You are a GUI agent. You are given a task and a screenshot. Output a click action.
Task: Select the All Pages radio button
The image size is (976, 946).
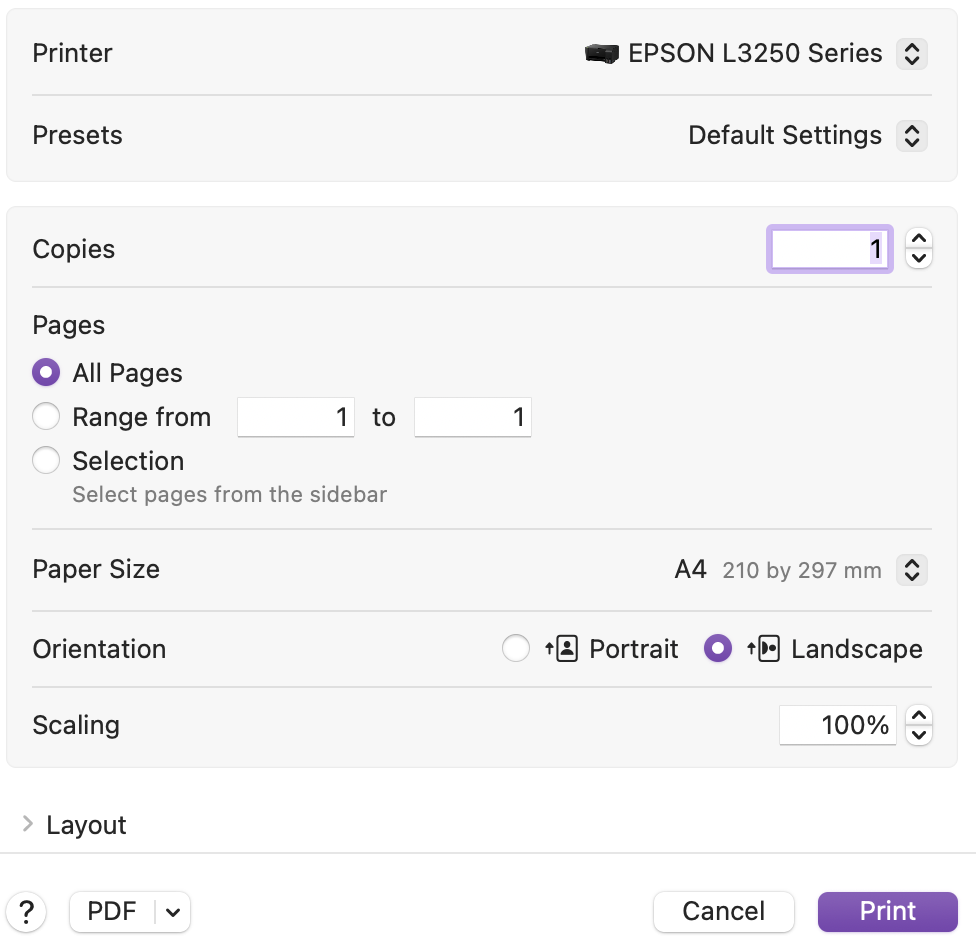[46, 373]
